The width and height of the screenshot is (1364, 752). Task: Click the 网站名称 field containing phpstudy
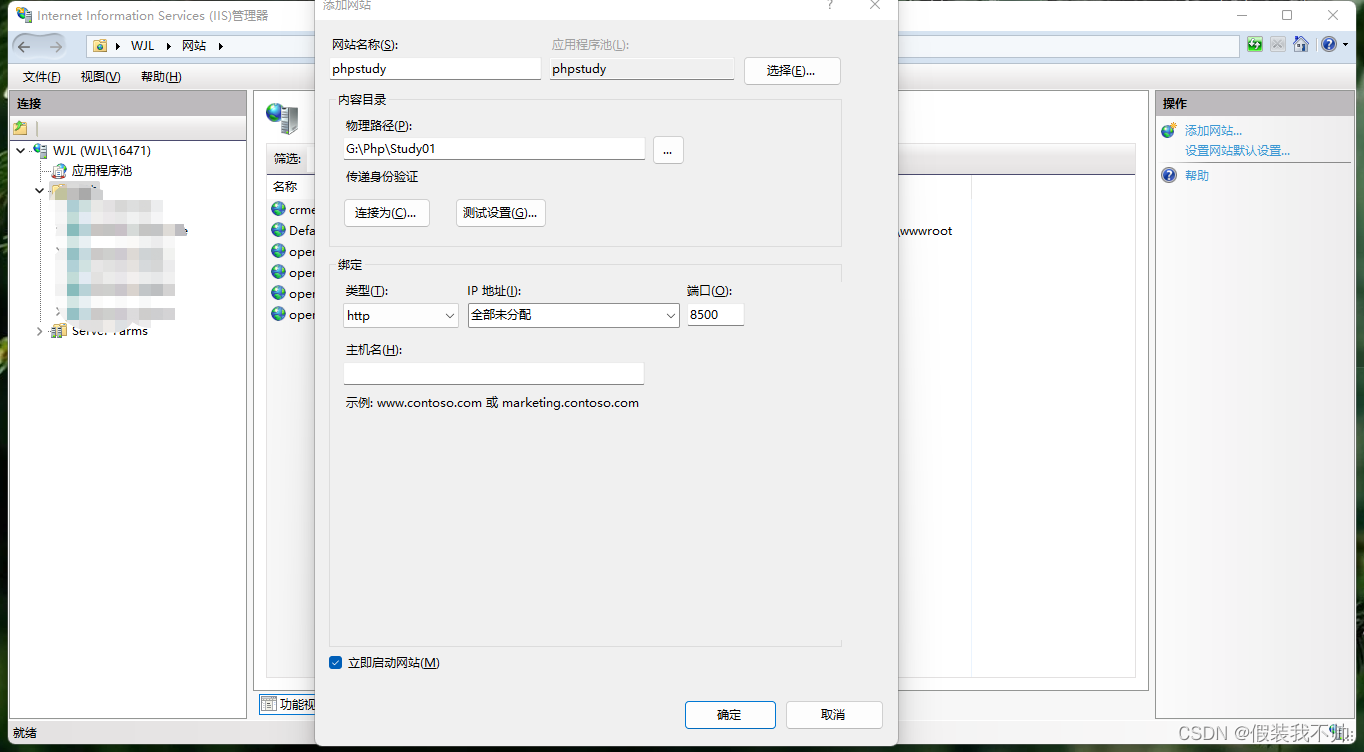click(435, 69)
